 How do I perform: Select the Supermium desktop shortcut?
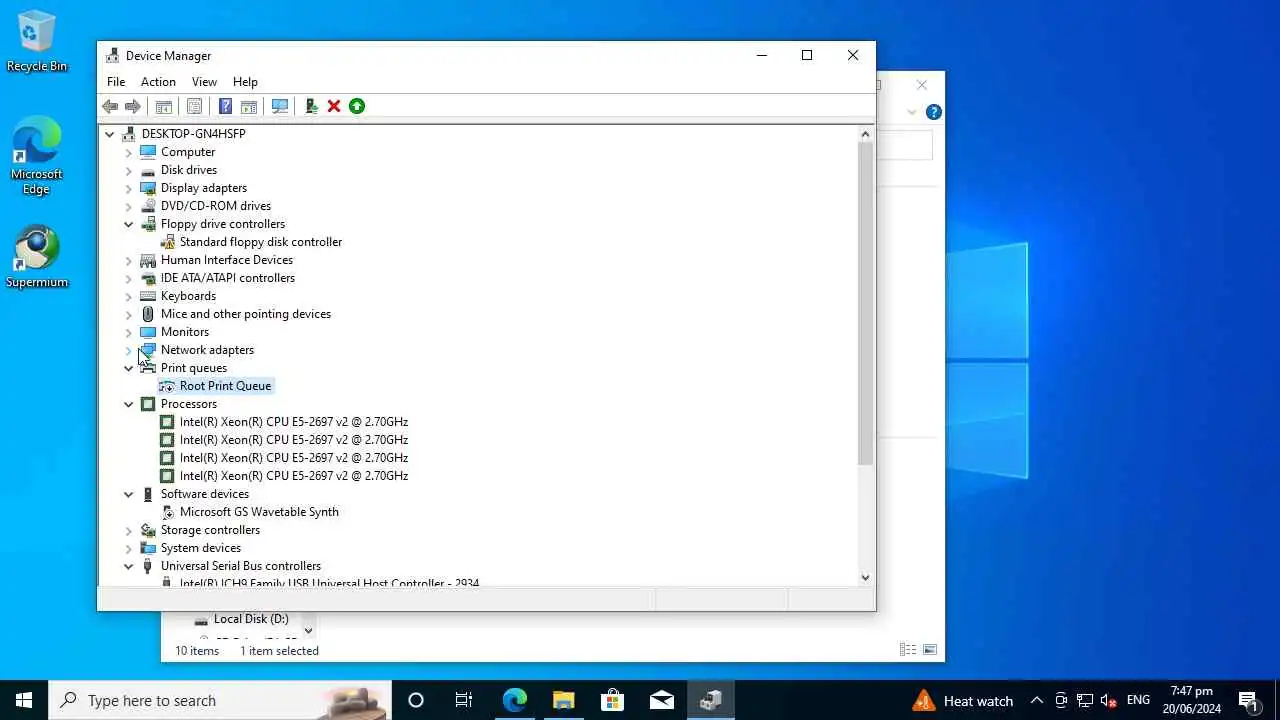point(37,257)
